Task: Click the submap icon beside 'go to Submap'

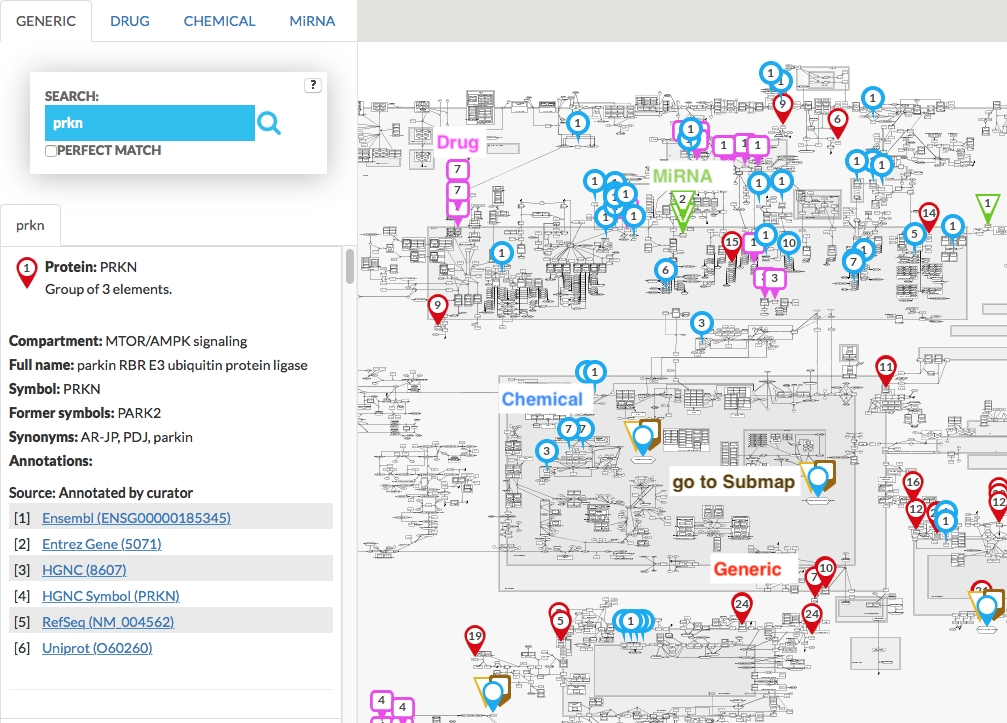Action: (818, 479)
